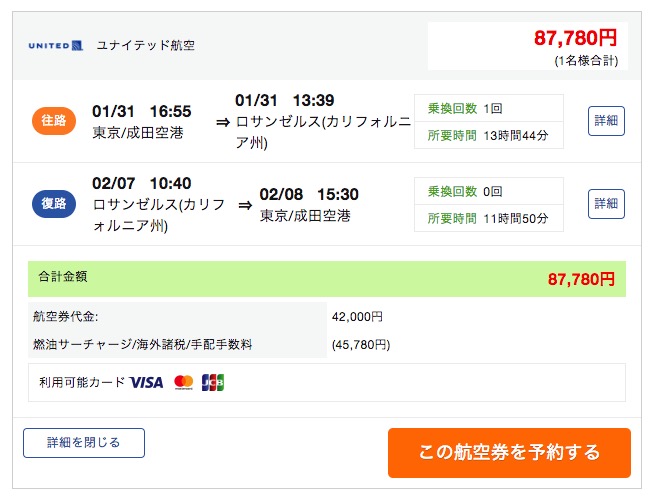Click the outbound flight arrow symbol
Viewport: 655px width, 503px height.
click(x=222, y=123)
